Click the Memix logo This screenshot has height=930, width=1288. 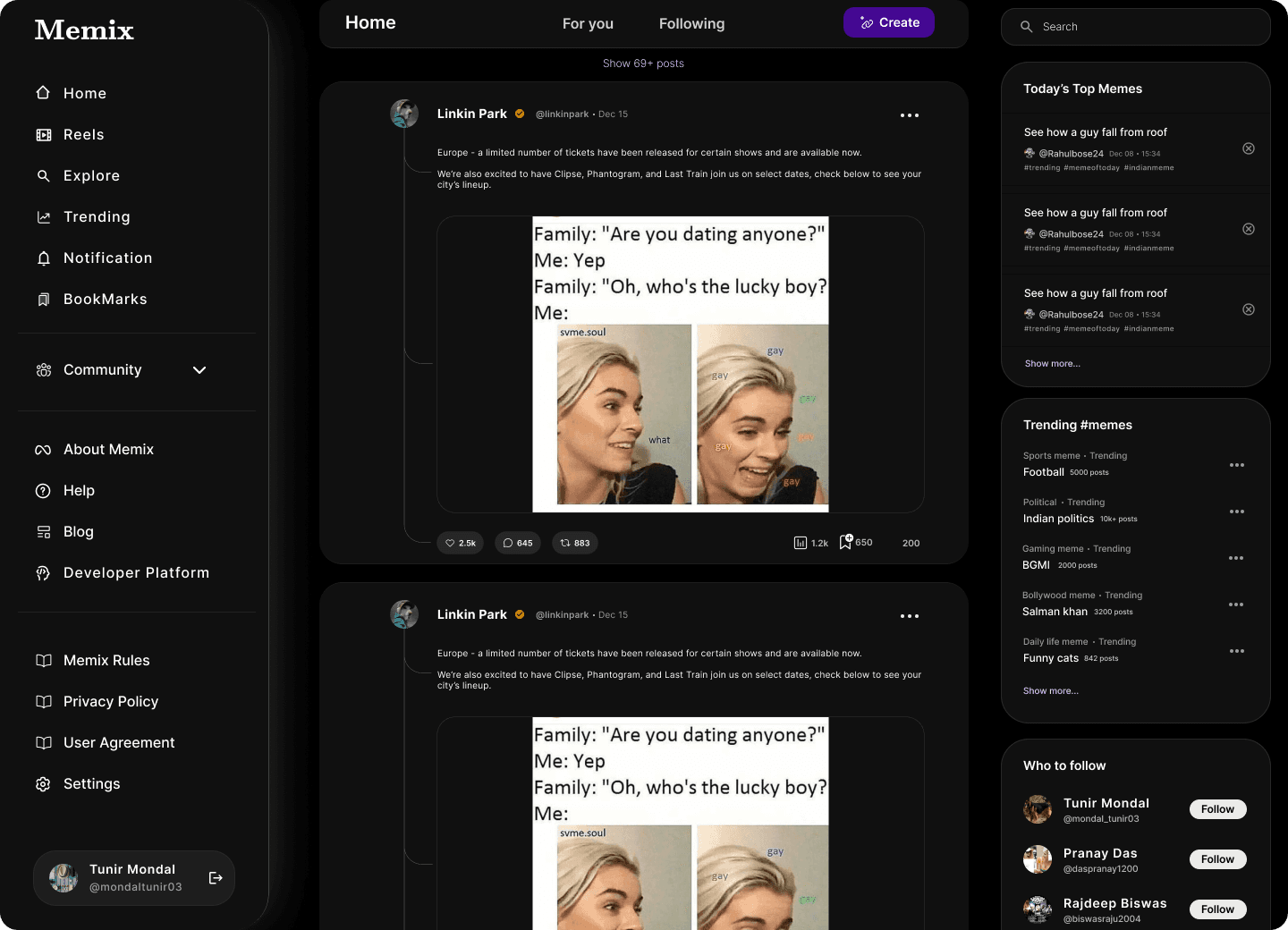(x=84, y=30)
